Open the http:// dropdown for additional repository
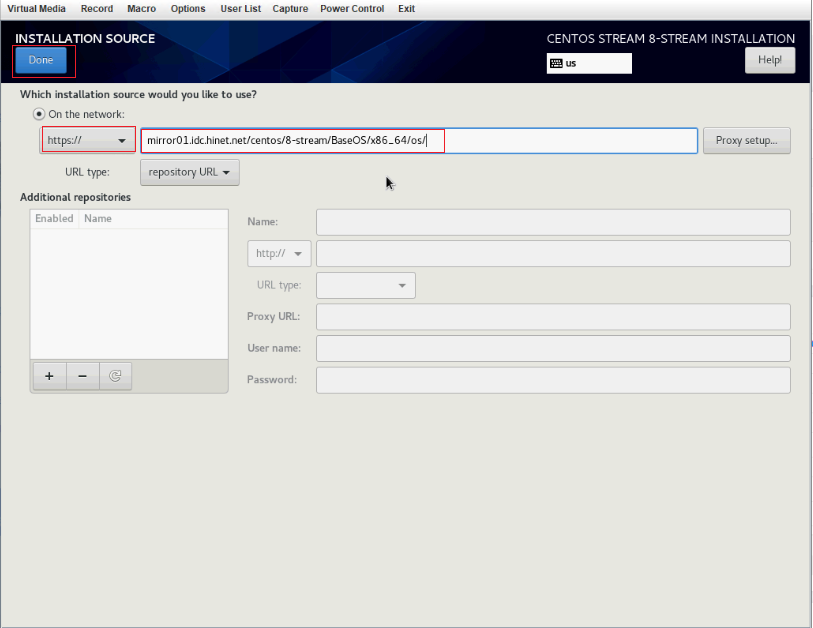 pyautogui.click(x=279, y=254)
